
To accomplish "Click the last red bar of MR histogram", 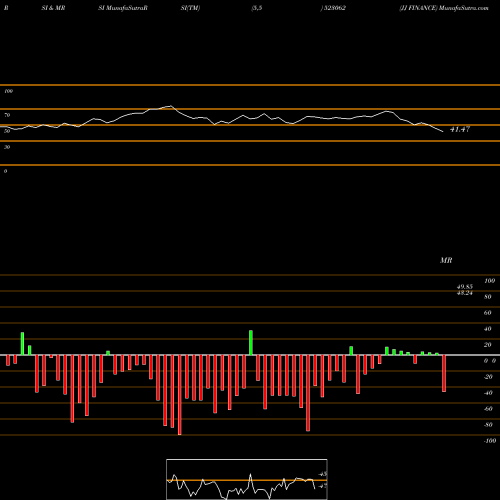I will point(444,373).
